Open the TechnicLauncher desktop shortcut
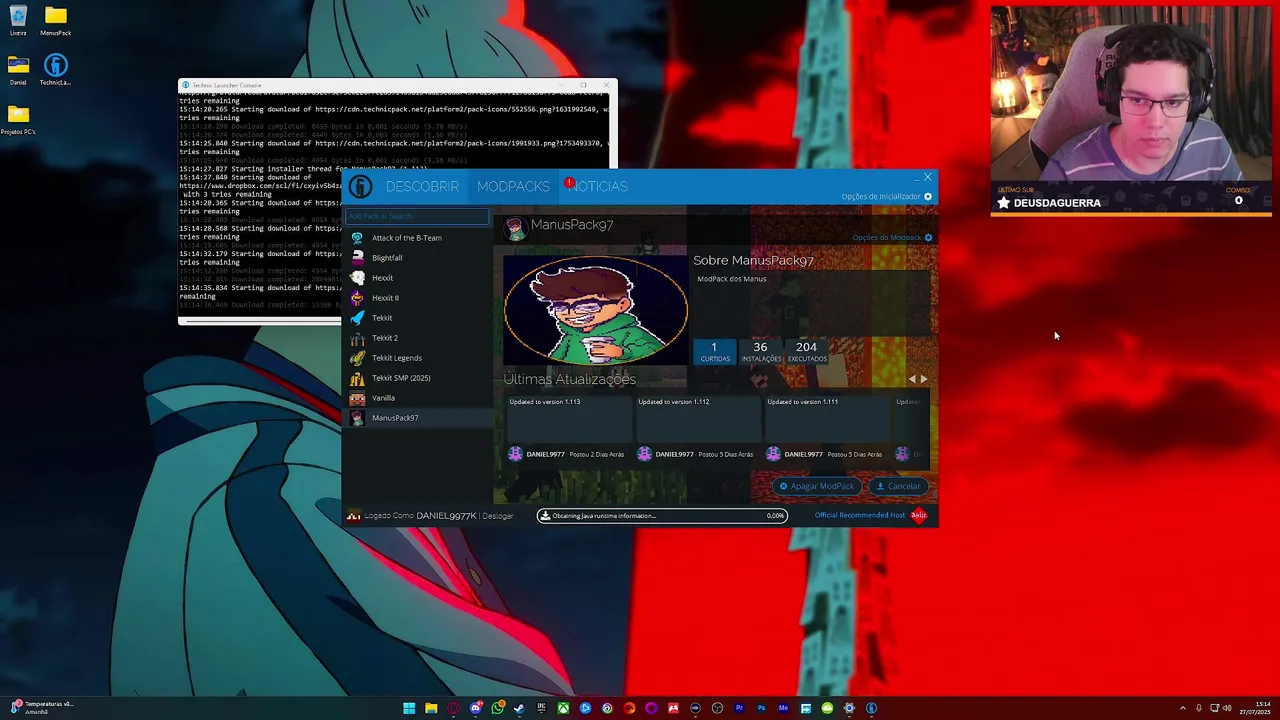Image resolution: width=1280 pixels, height=720 pixels. (56, 70)
